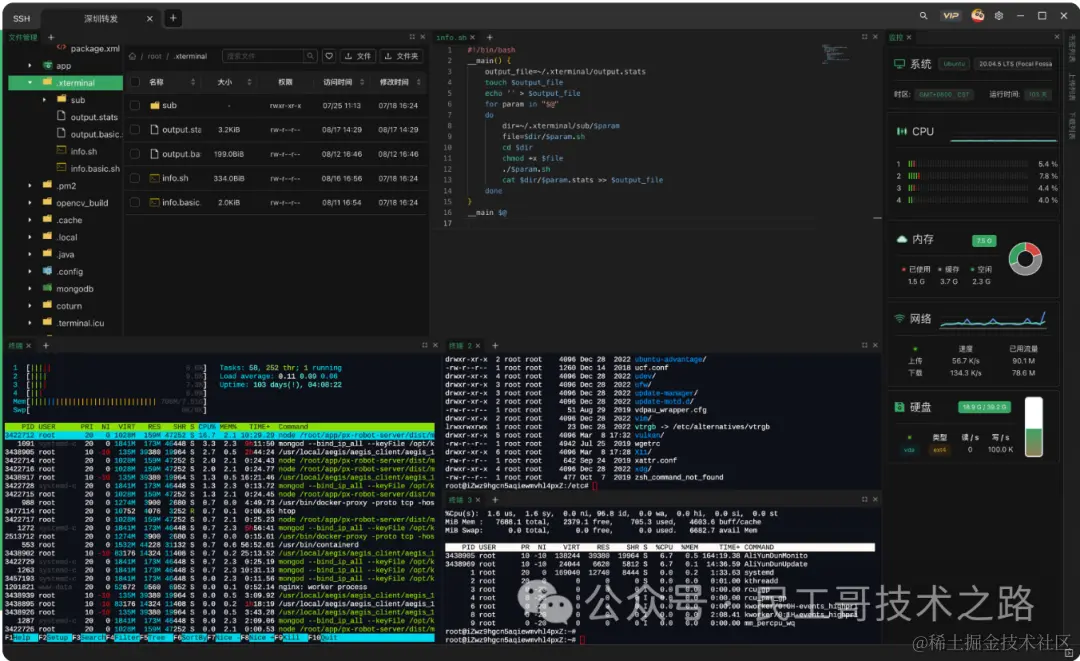
Task: Click the disk usage vertical bar
Action: point(1033,427)
